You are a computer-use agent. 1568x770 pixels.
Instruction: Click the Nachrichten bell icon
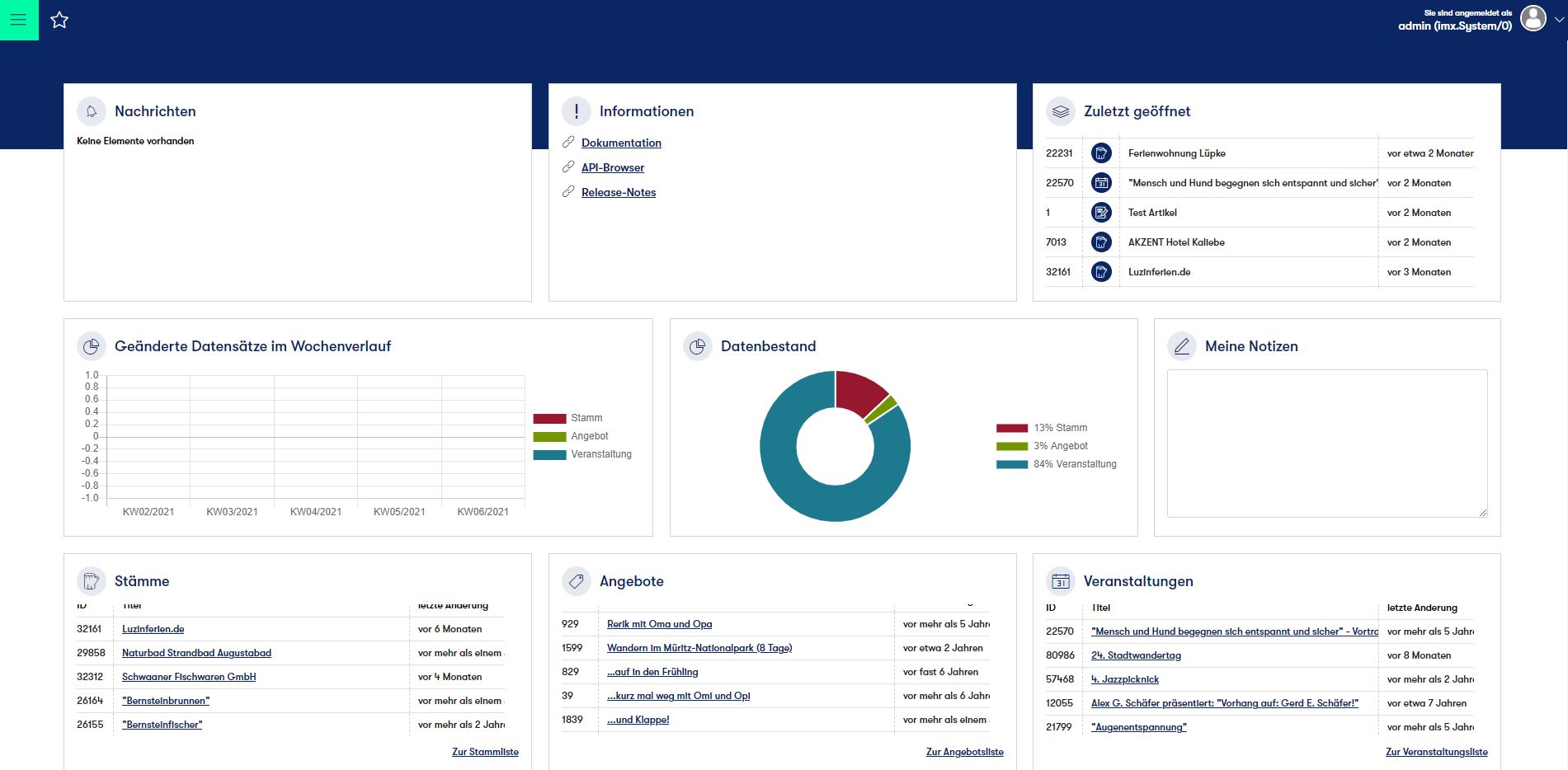(x=92, y=111)
